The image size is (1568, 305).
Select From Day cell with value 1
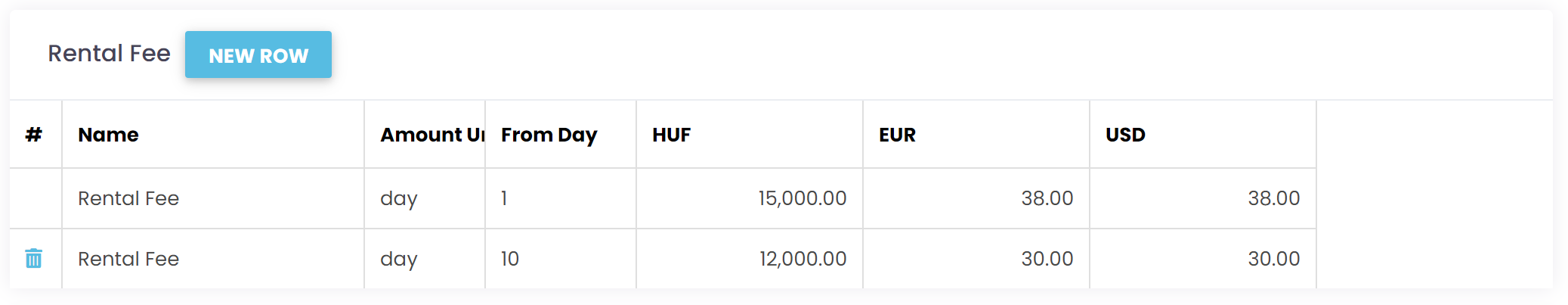click(561, 198)
